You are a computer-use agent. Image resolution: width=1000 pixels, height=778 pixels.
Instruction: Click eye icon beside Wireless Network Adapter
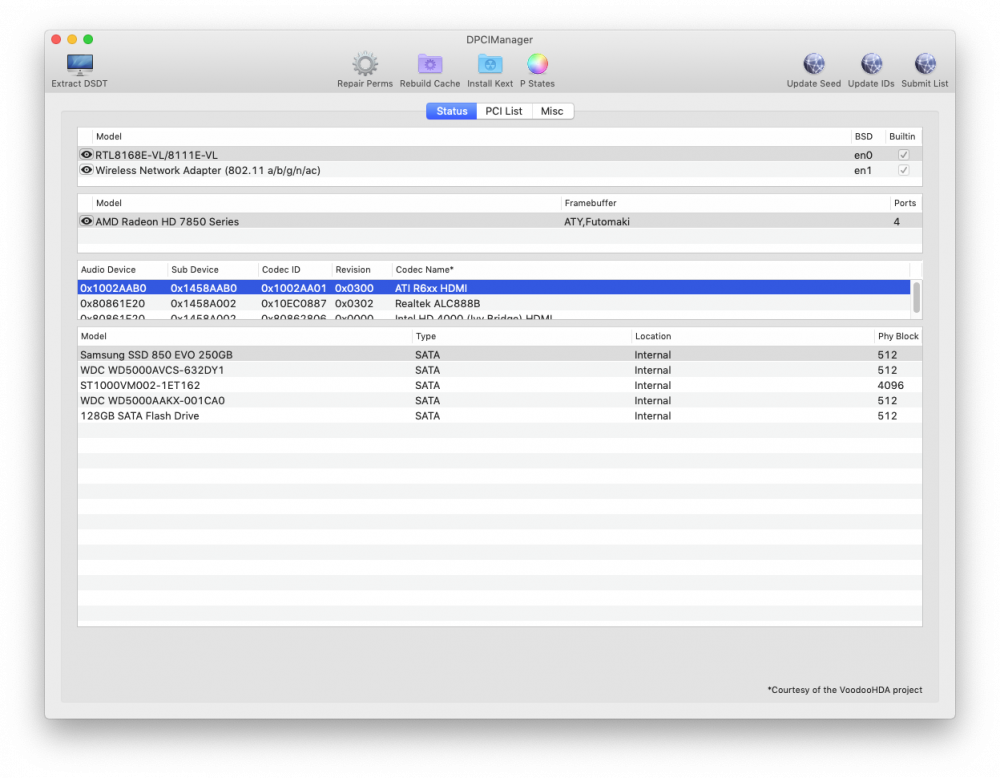tap(86, 170)
